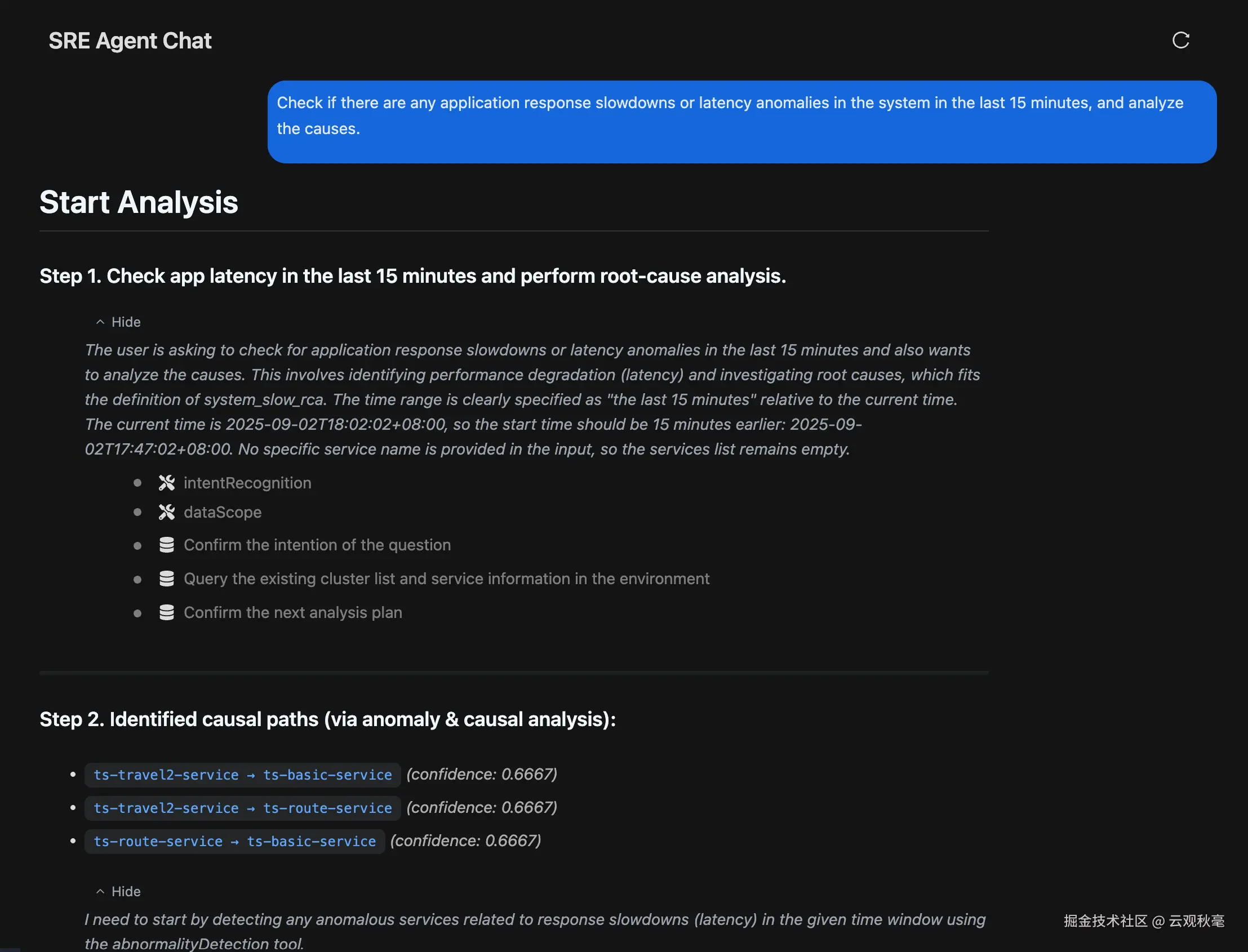Open the intentRecognition tool entry

coord(247,483)
